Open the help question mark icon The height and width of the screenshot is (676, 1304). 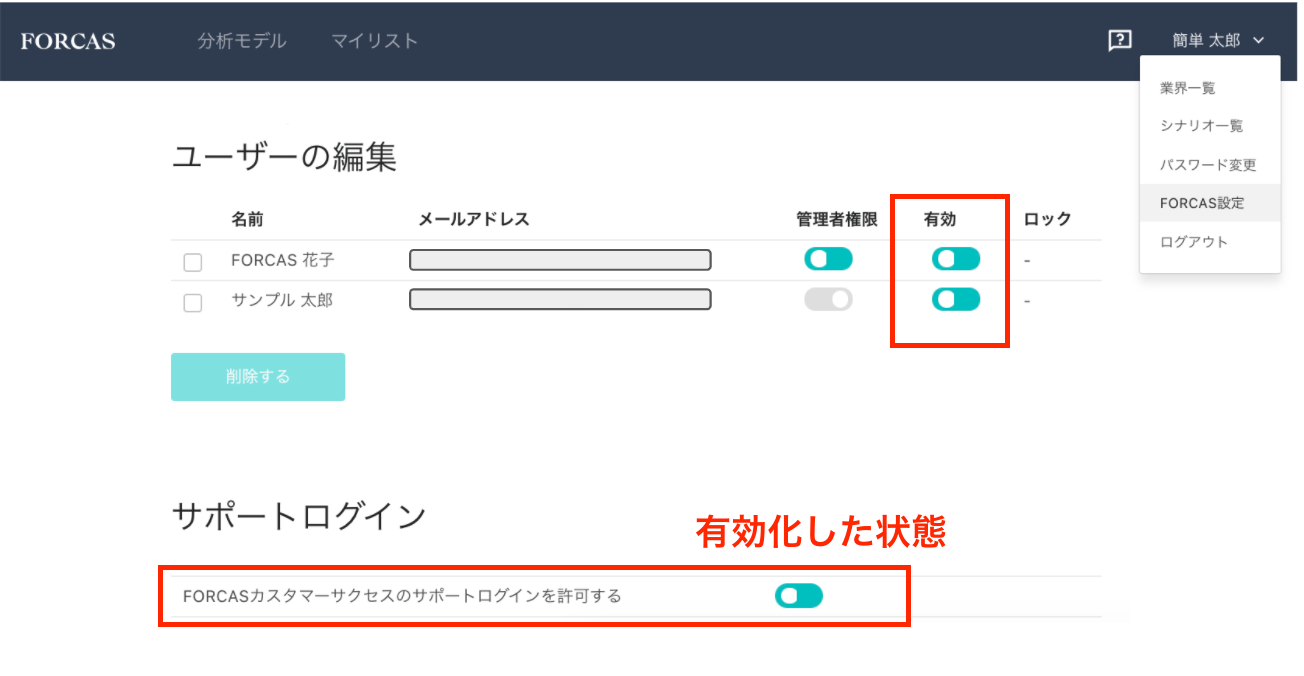tap(1119, 40)
